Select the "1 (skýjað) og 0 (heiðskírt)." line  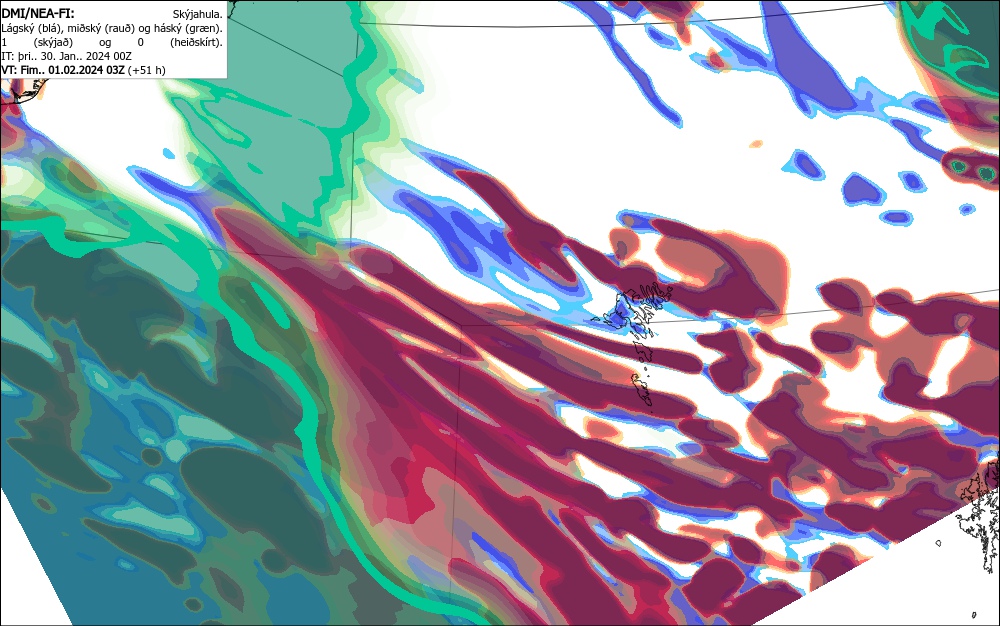(x=112, y=42)
